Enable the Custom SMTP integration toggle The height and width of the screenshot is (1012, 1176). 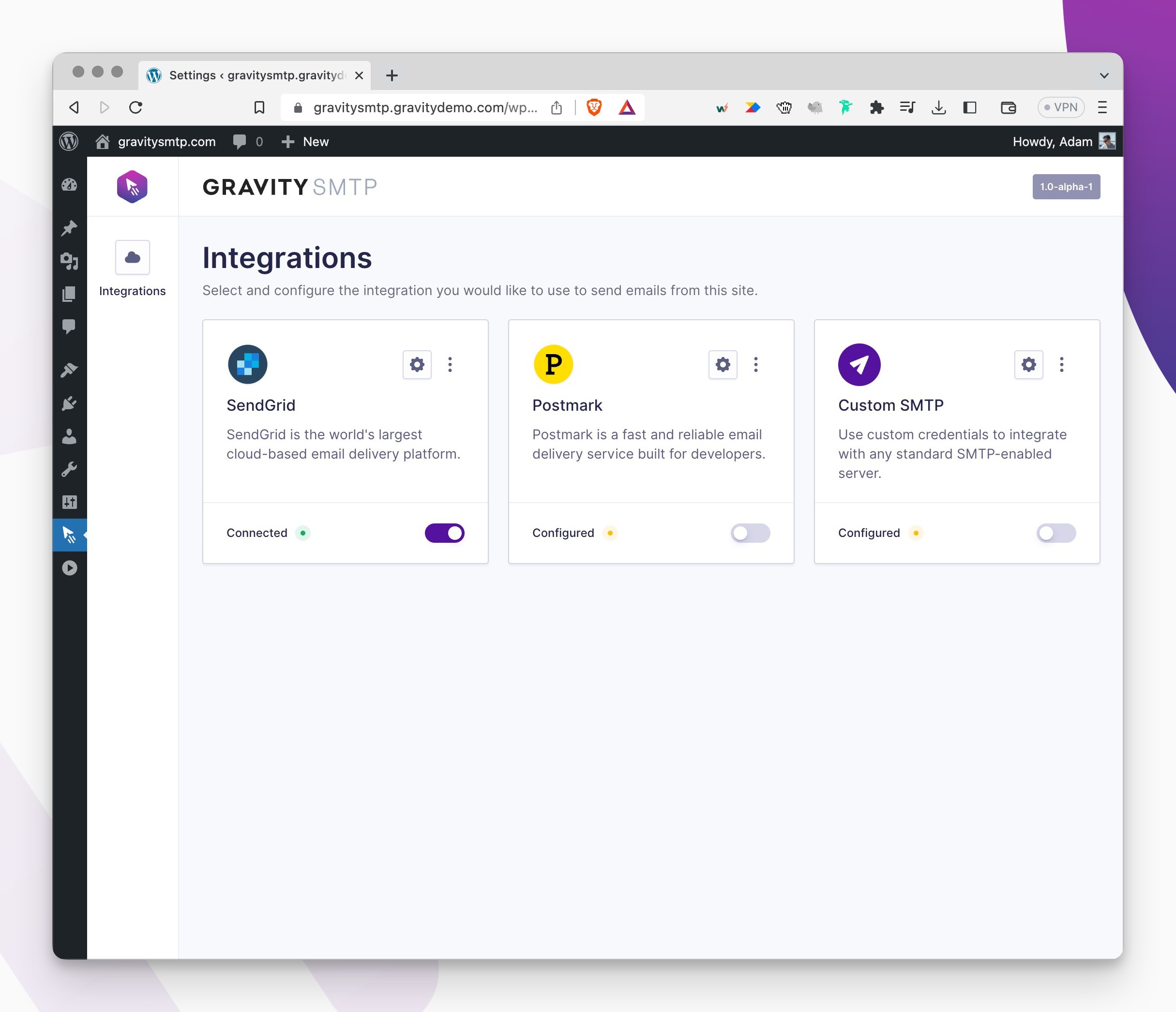(x=1056, y=533)
